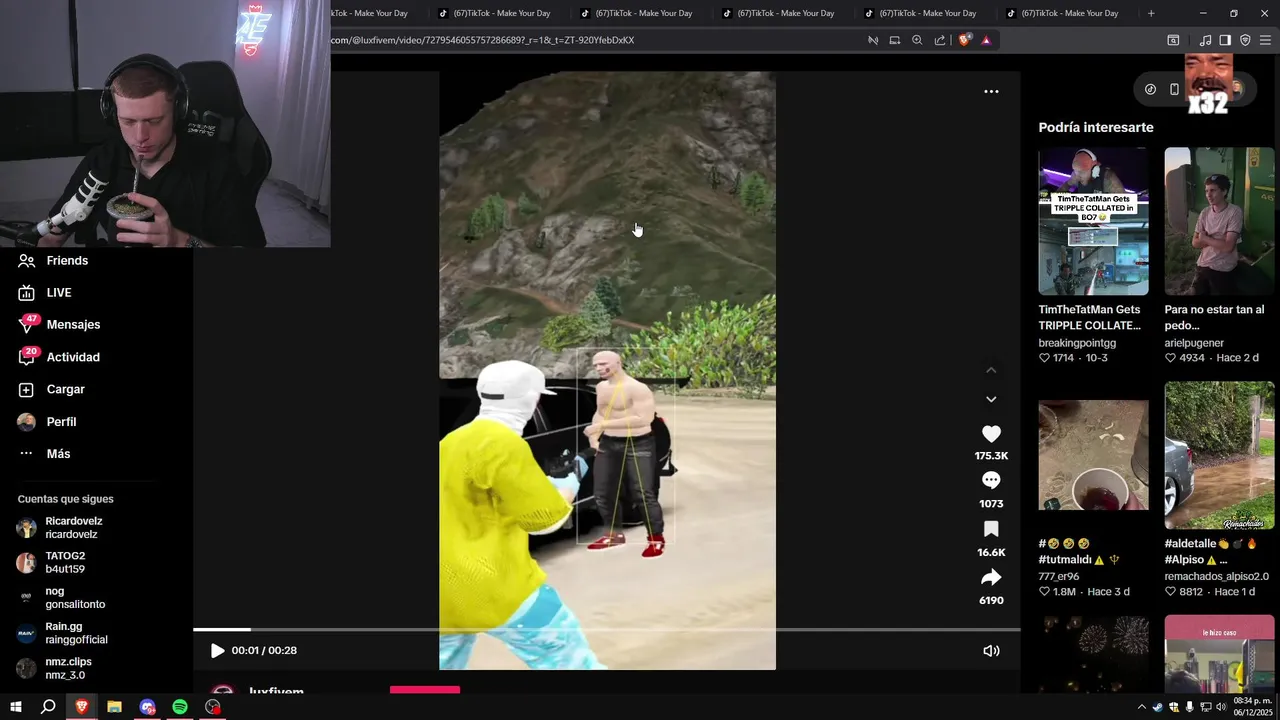Screen dimensions: 1280x720
Task: Expand hidden system tray icons
Action: pos(1142,707)
